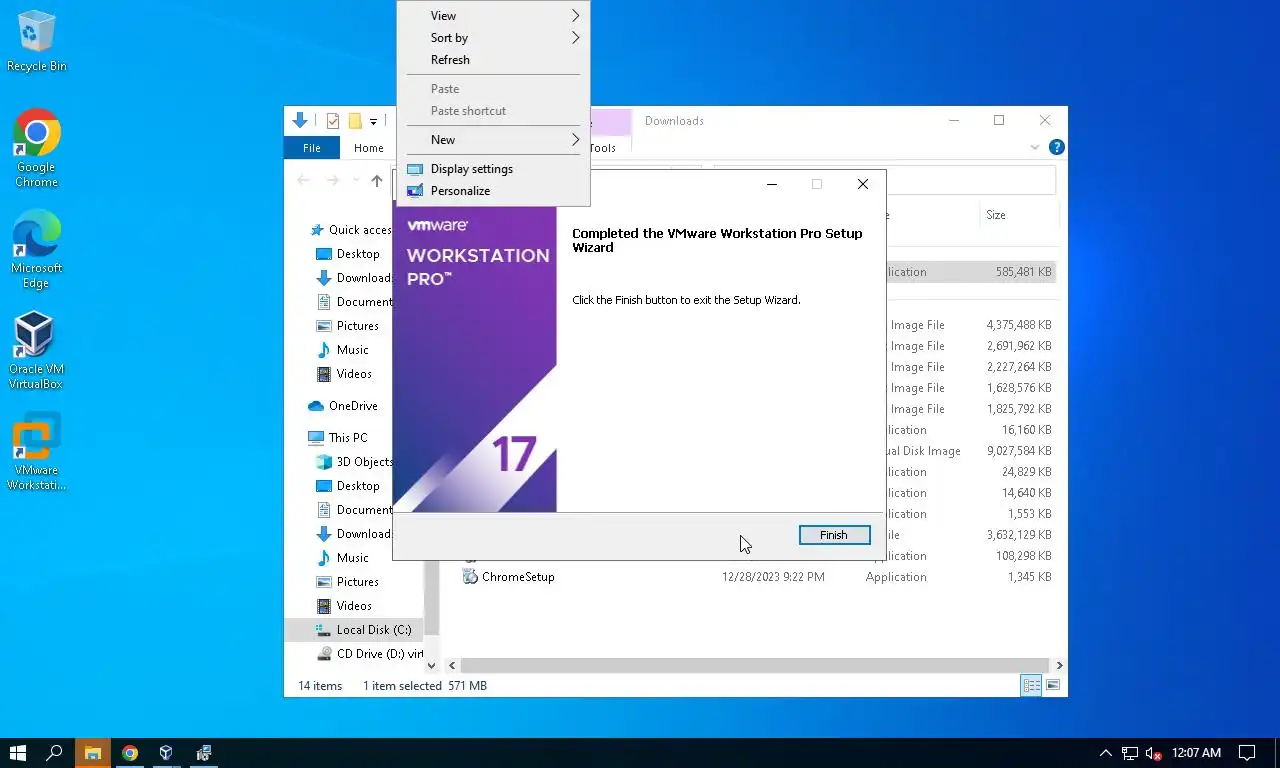This screenshot has width=1280, height=768.
Task: Click the blue down-arrow Explorer window icon
Action: [x=299, y=121]
